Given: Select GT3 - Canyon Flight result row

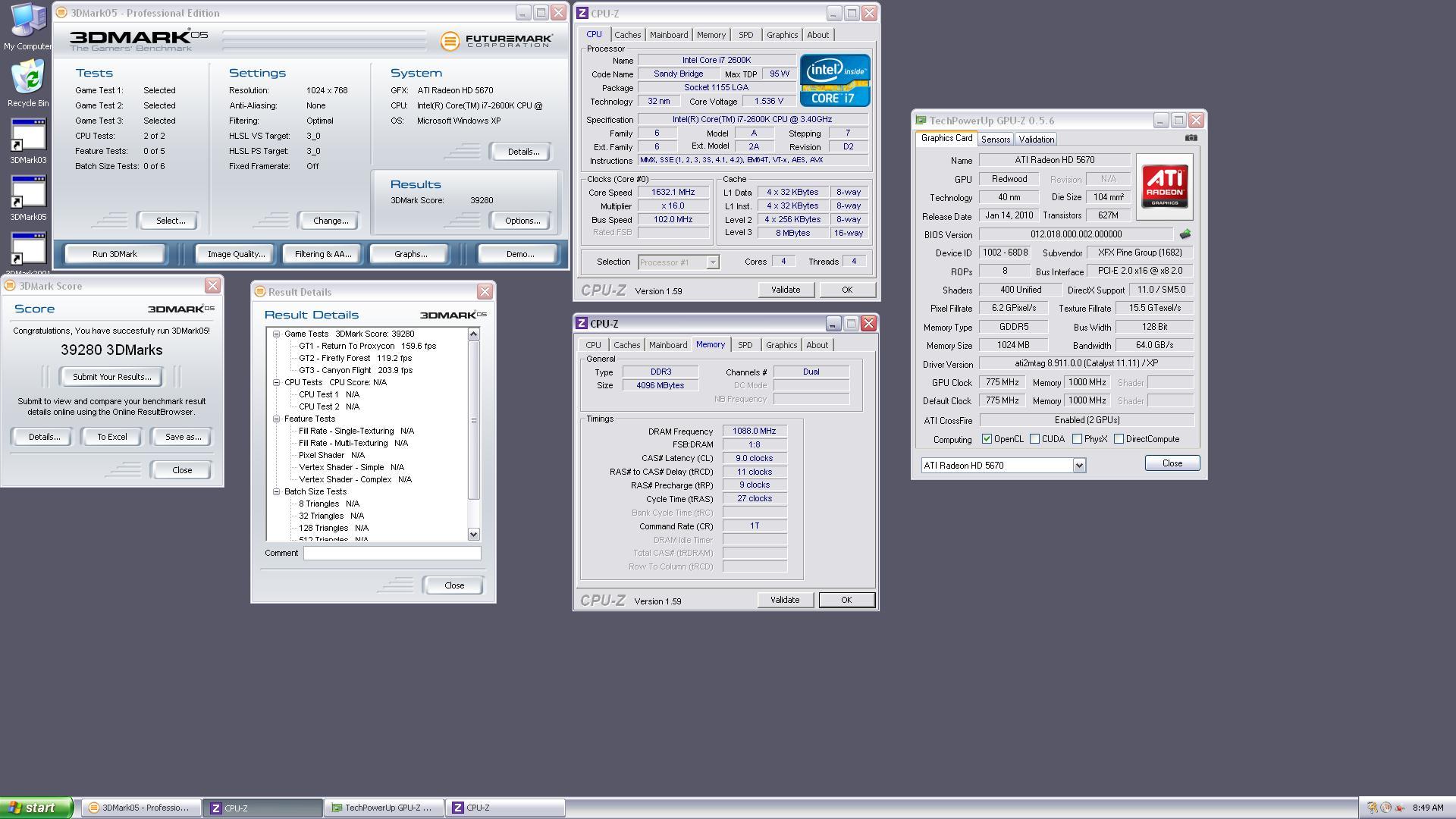Looking at the screenshot, I should [355, 370].
